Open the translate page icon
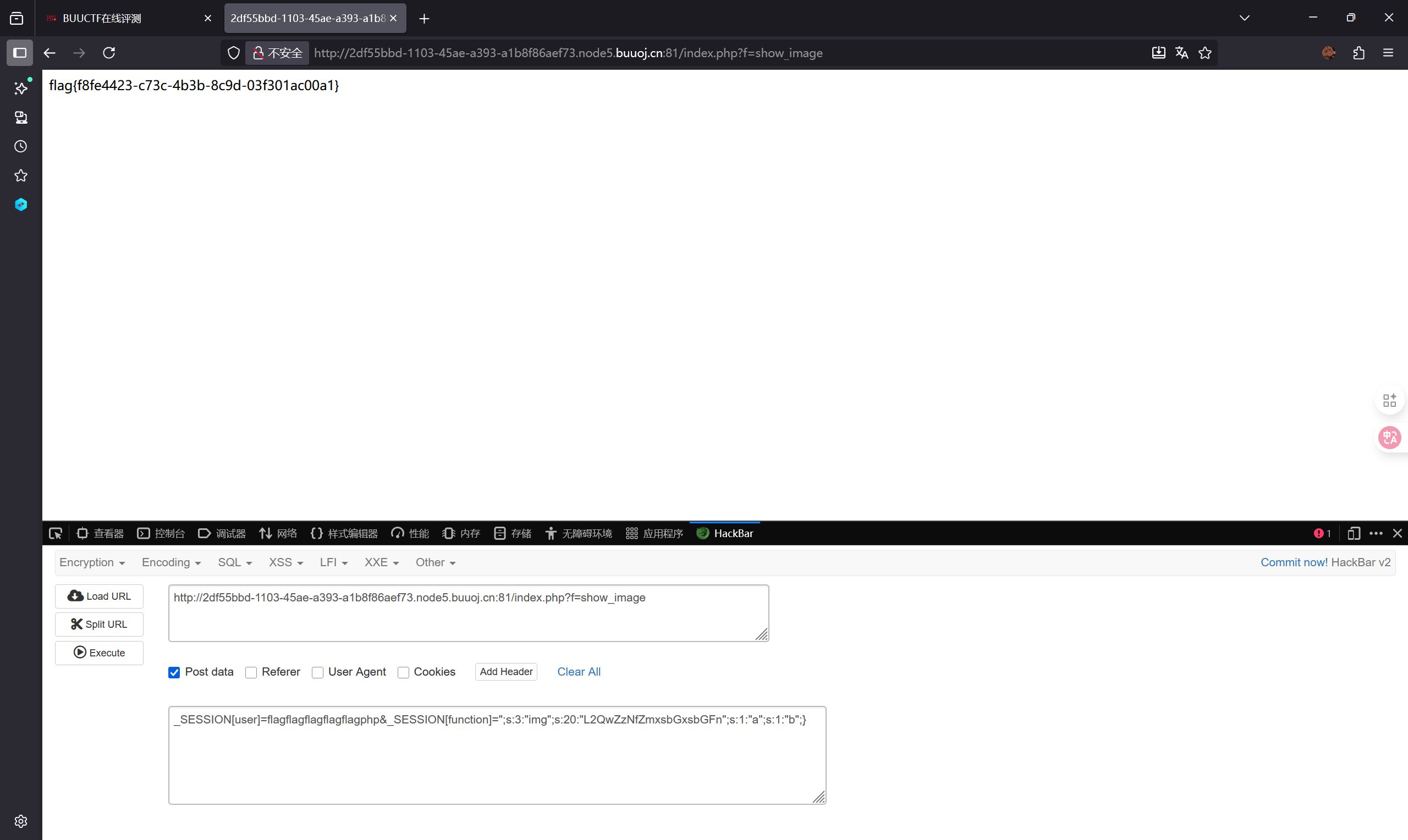Screen dimensions: 1408x840 click(1181, 53)
